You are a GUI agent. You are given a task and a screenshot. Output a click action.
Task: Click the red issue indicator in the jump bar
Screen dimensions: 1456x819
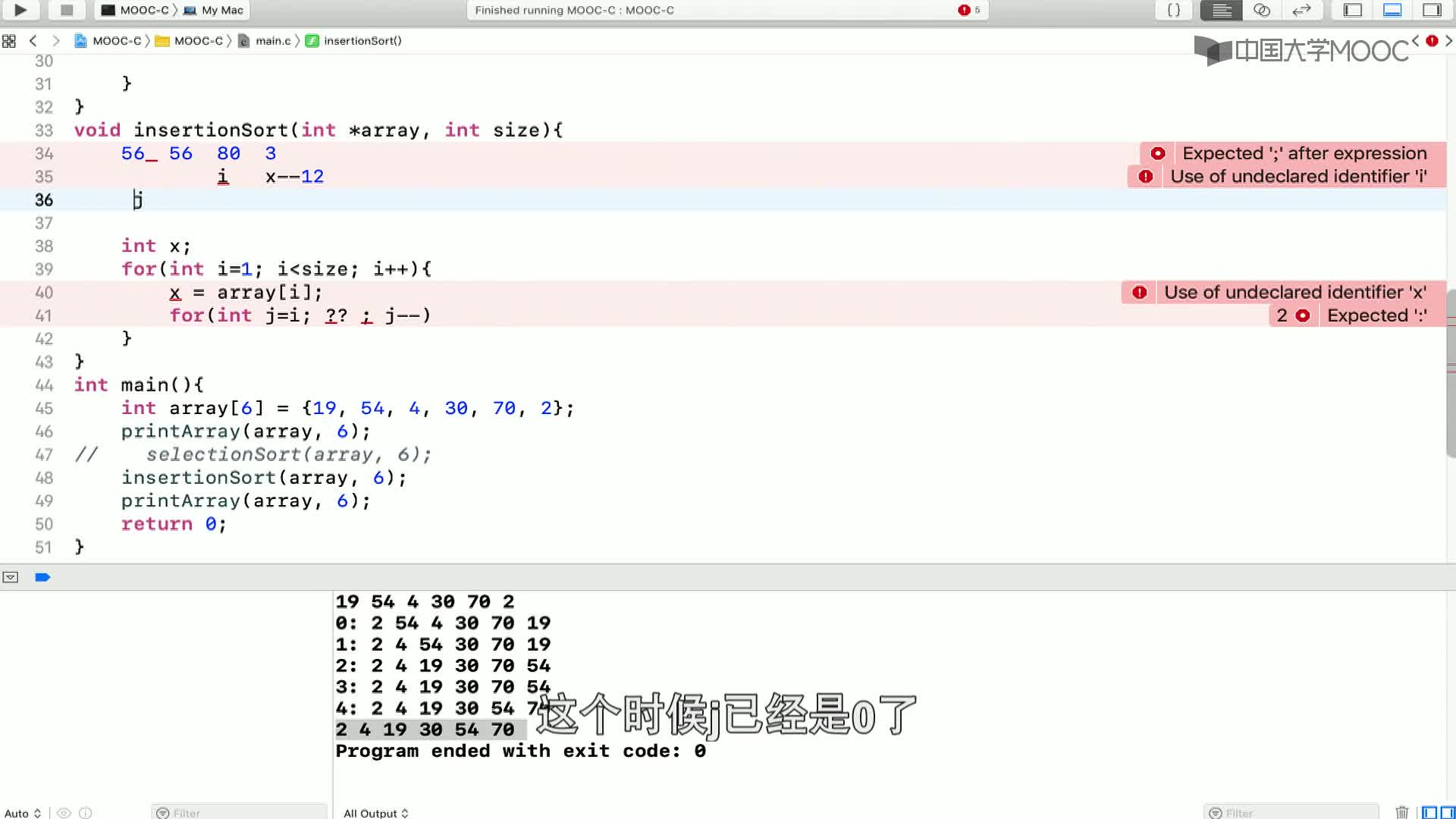(x=1432, y=41)
